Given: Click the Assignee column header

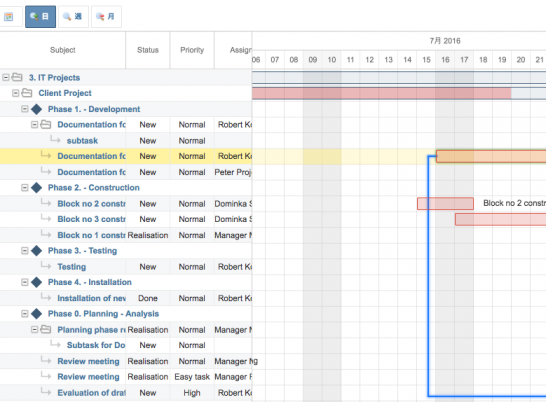Looking at the screenshot, I should coord(233,50).
